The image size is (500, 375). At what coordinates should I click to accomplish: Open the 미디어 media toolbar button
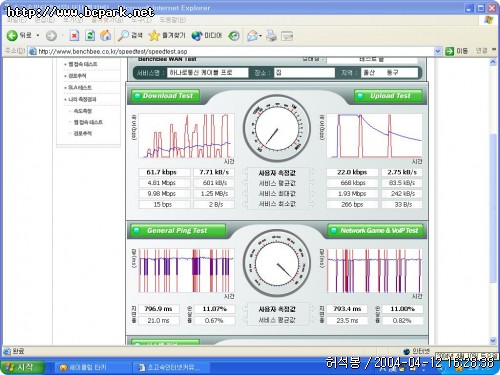click(x=206, y=36)
